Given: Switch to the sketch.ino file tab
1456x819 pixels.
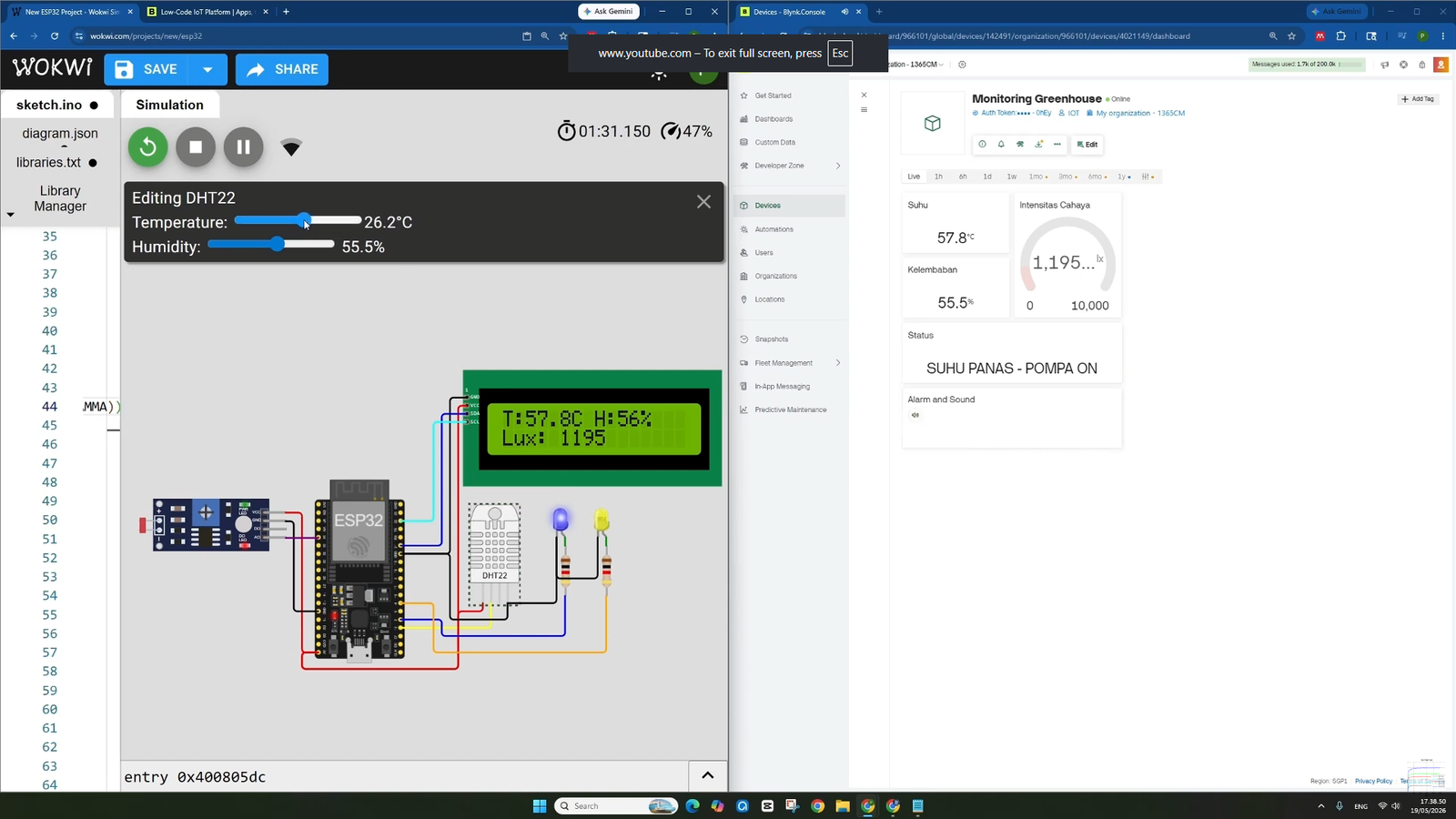Looking at the screenshot, I should (x=57, y=105).
